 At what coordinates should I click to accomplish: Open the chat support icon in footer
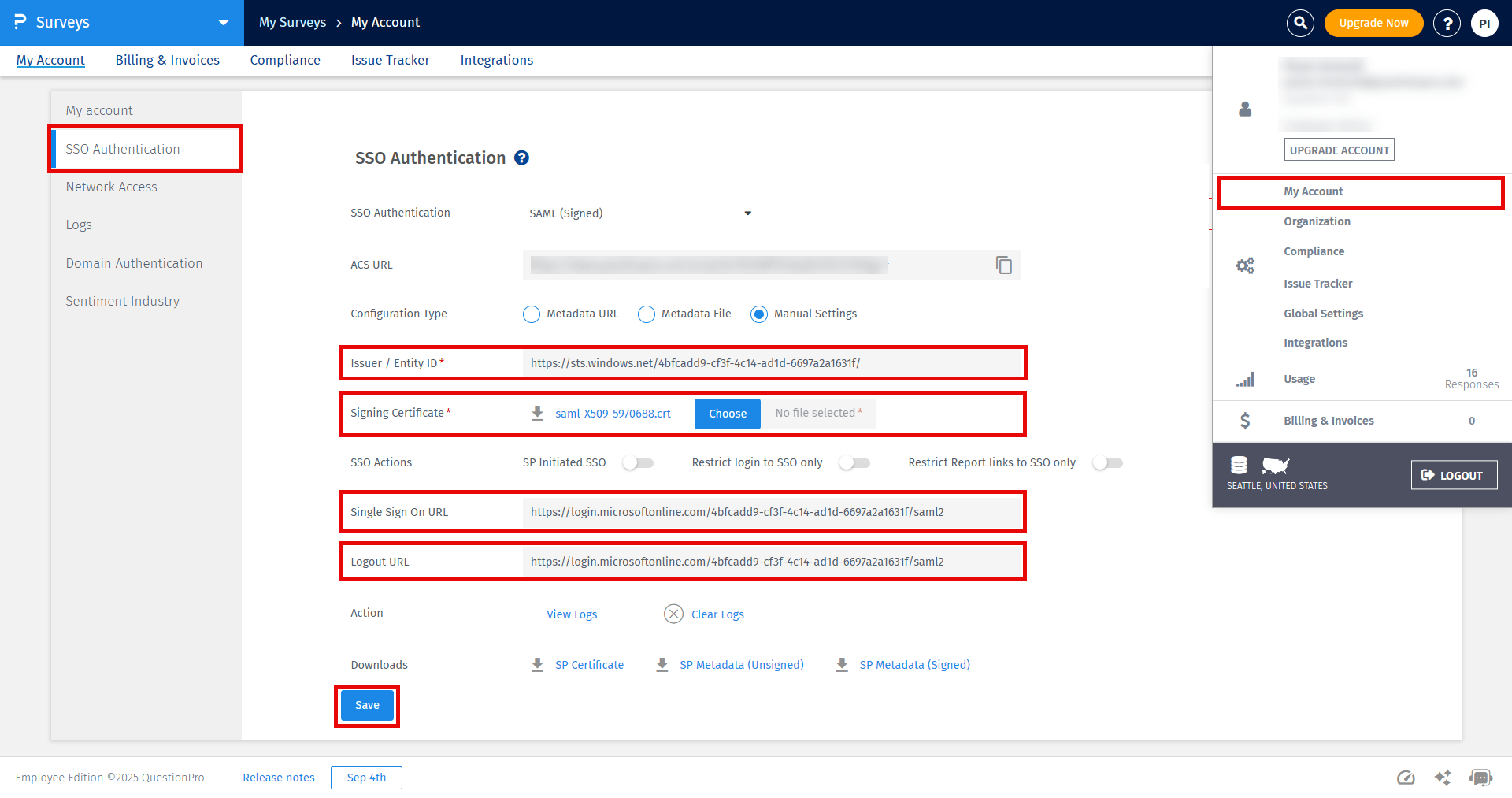[1480, 778]
